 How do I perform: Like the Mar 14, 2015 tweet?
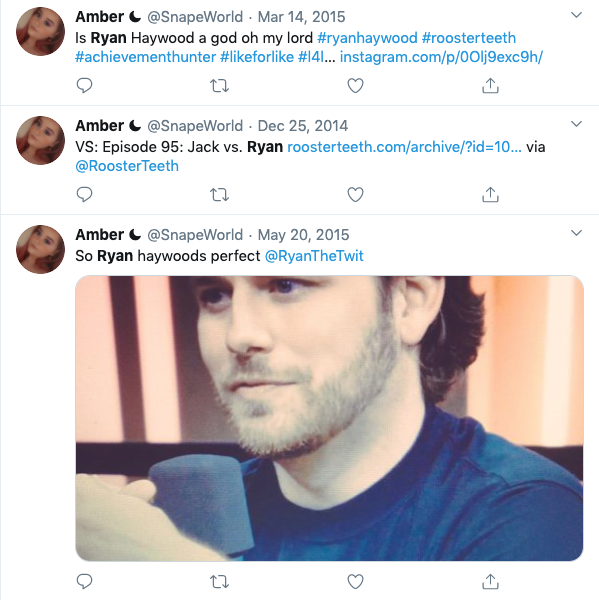pyautogui.click(x=355, y=86)
